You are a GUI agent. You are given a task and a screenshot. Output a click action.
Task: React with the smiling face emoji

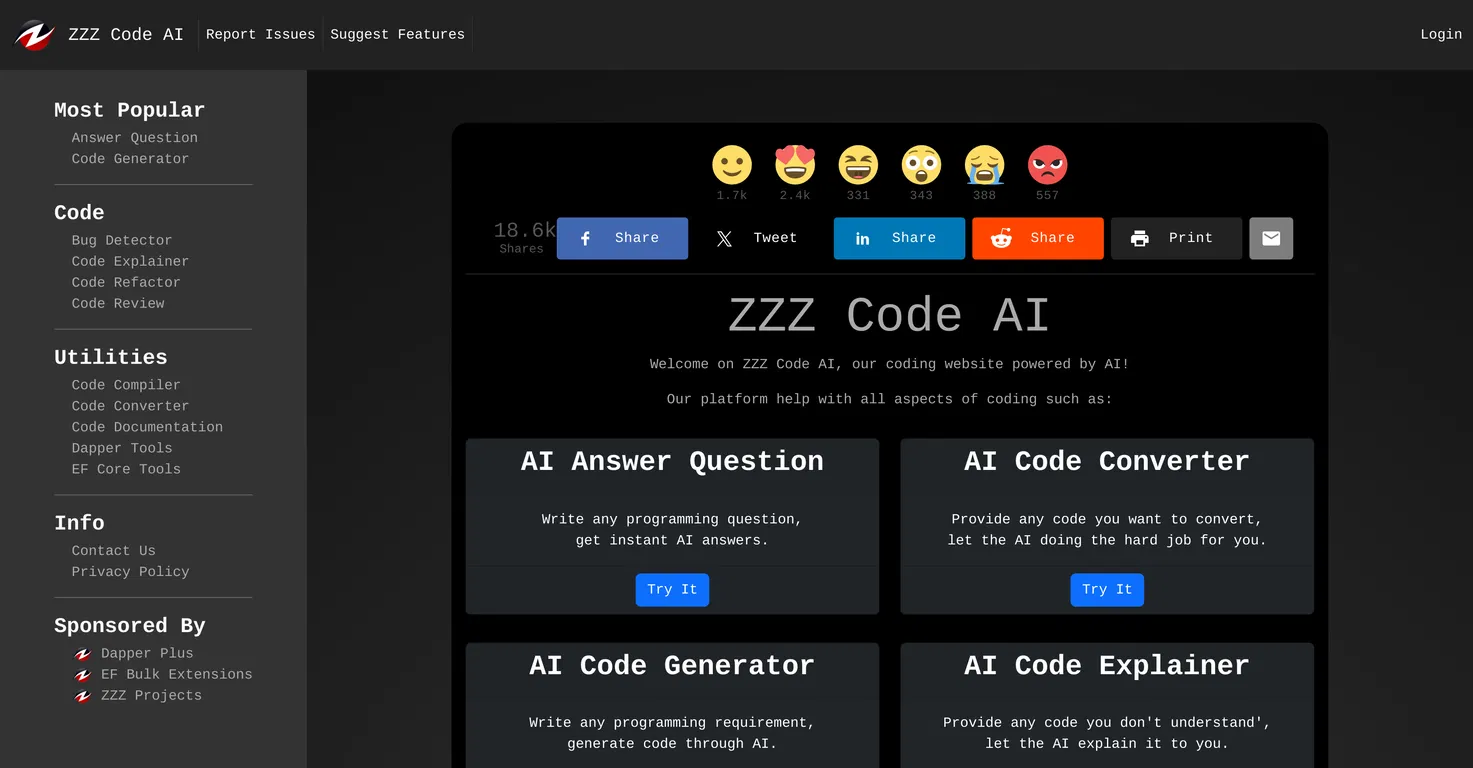coord(731,165)
